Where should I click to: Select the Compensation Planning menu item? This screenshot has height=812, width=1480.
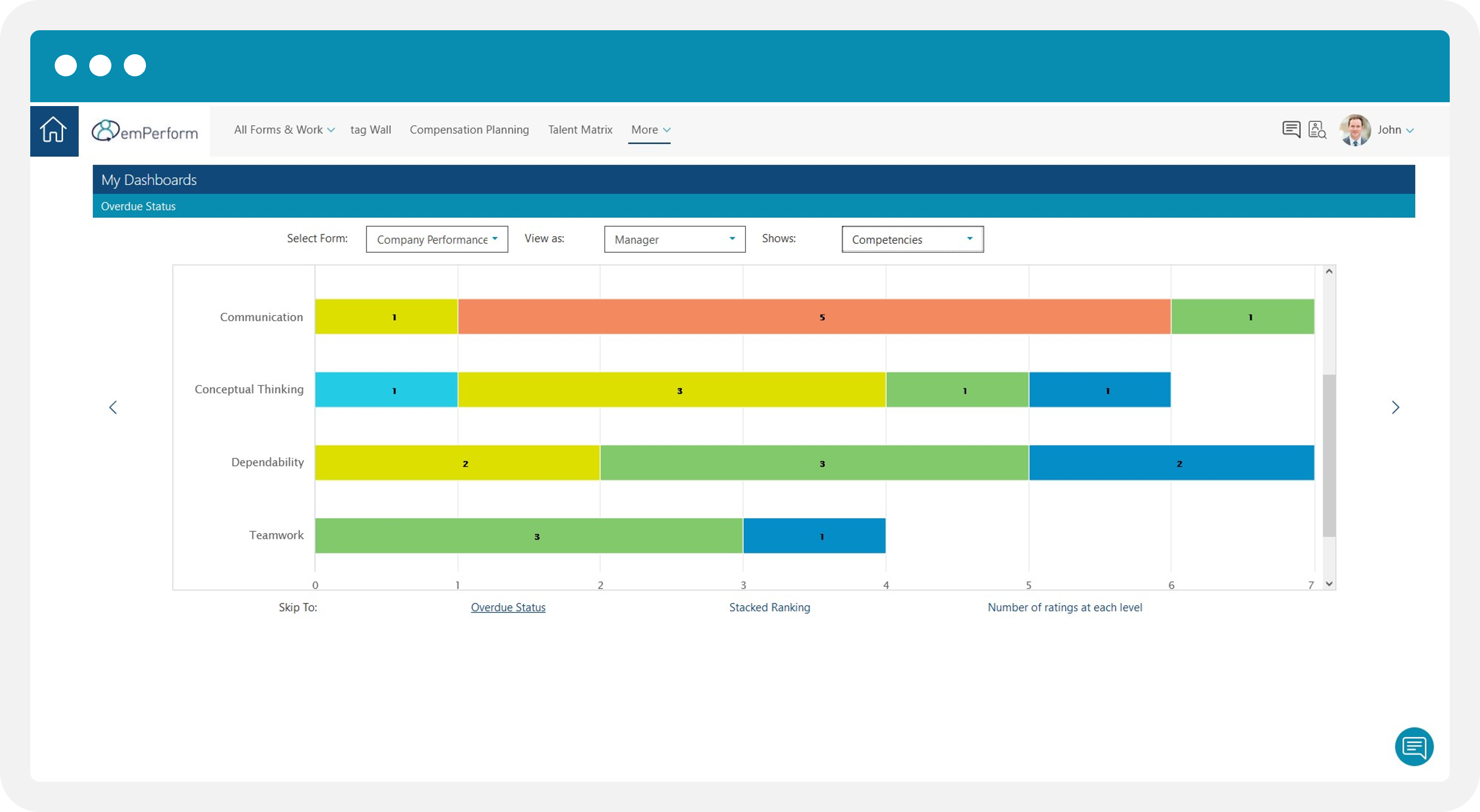tap(469, 130)
